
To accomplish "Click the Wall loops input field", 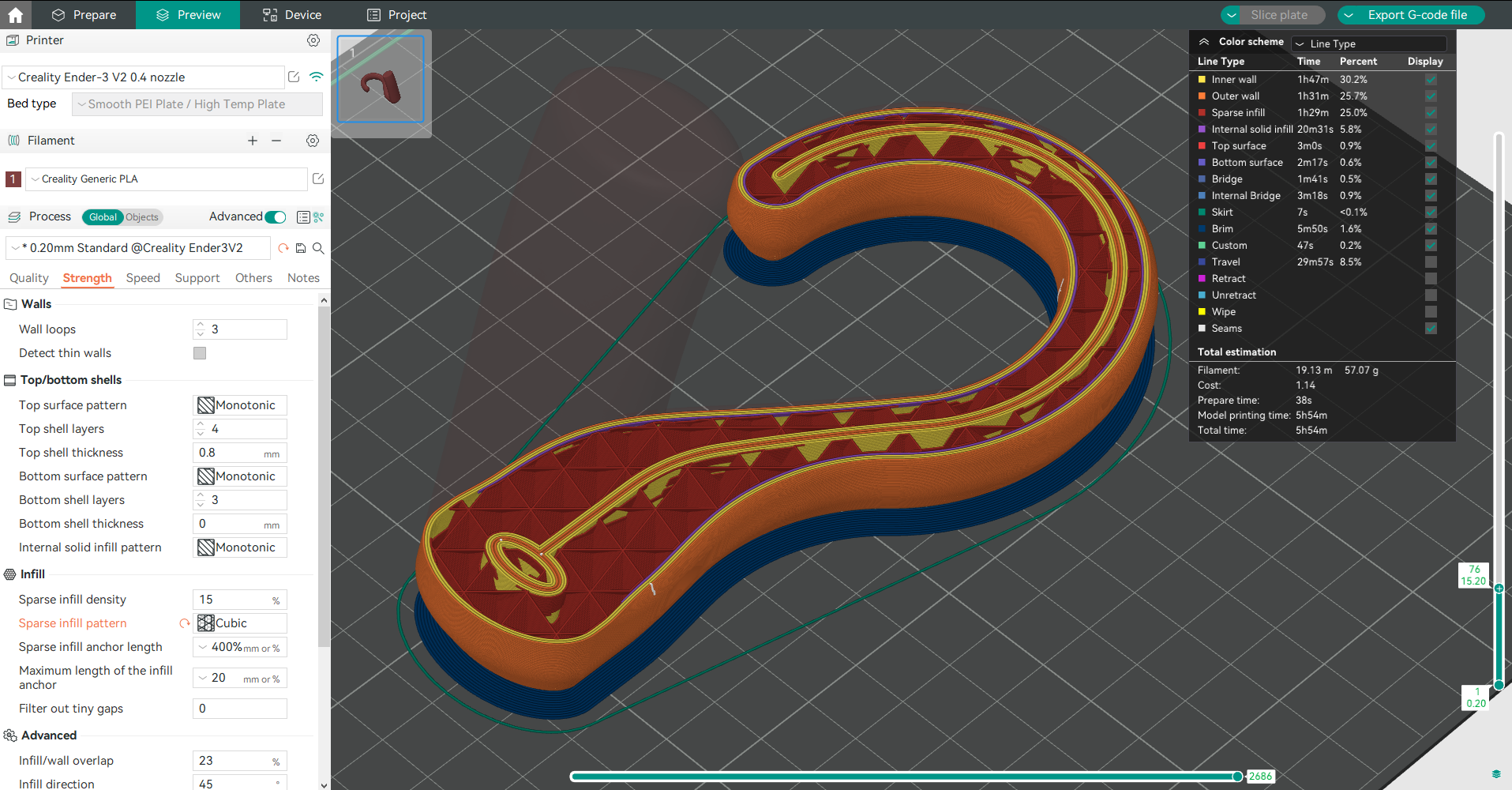I will coord(240,329).
